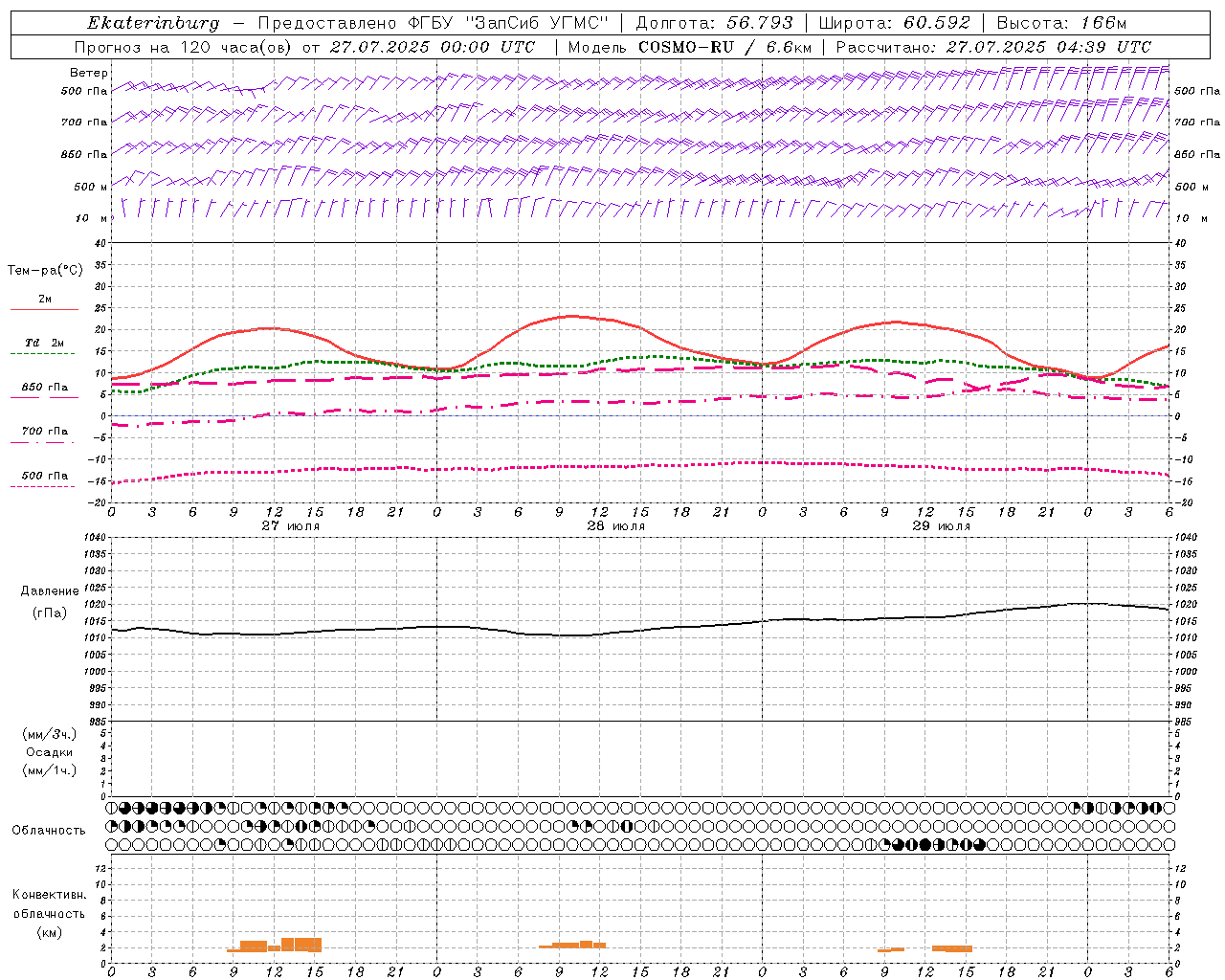Image resolution: width=1225 pixels, height=980 pixels.
Task: Click the Тем-ра(°C) axis title
Action: click(45, 271)
